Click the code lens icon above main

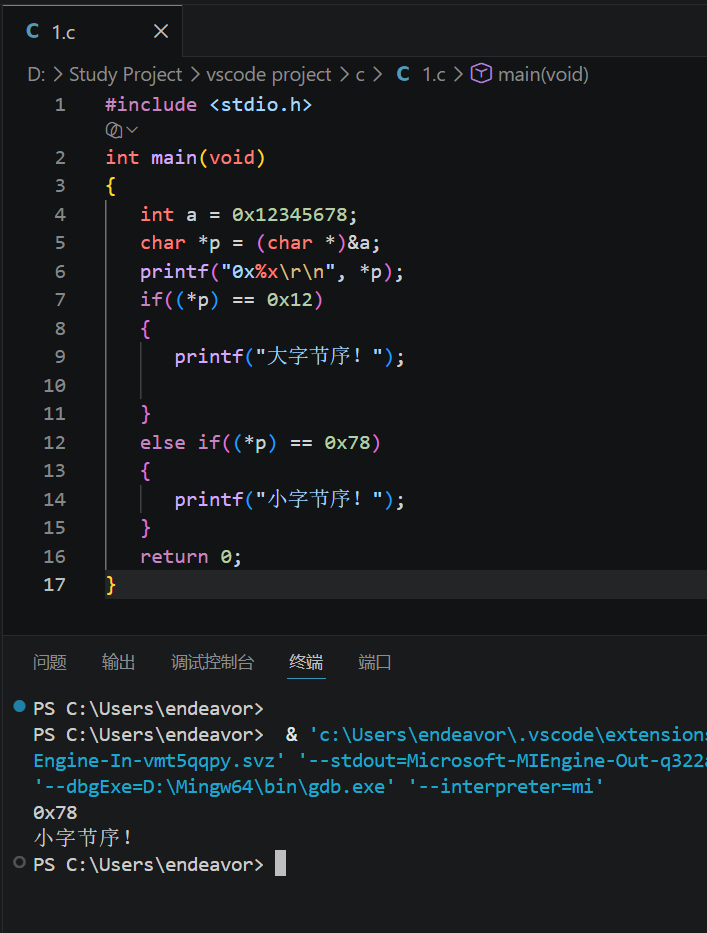pyautogui.click(x=114, y=130)
